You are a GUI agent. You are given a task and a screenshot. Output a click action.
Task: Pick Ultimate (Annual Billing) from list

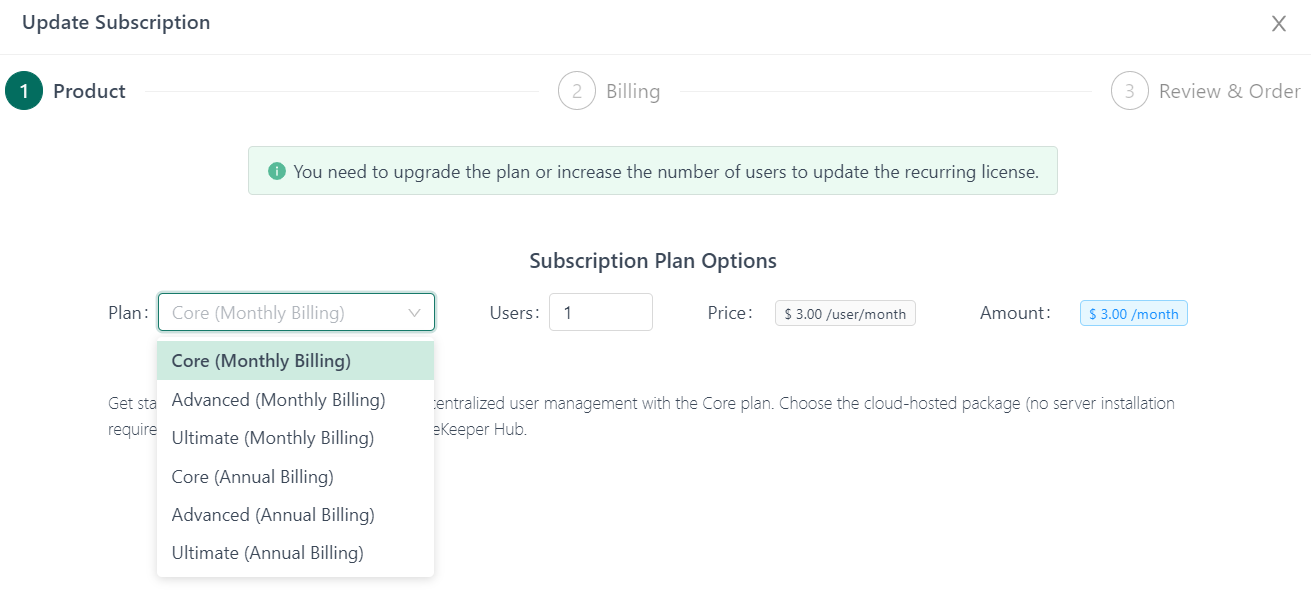(x=268, y=553)
